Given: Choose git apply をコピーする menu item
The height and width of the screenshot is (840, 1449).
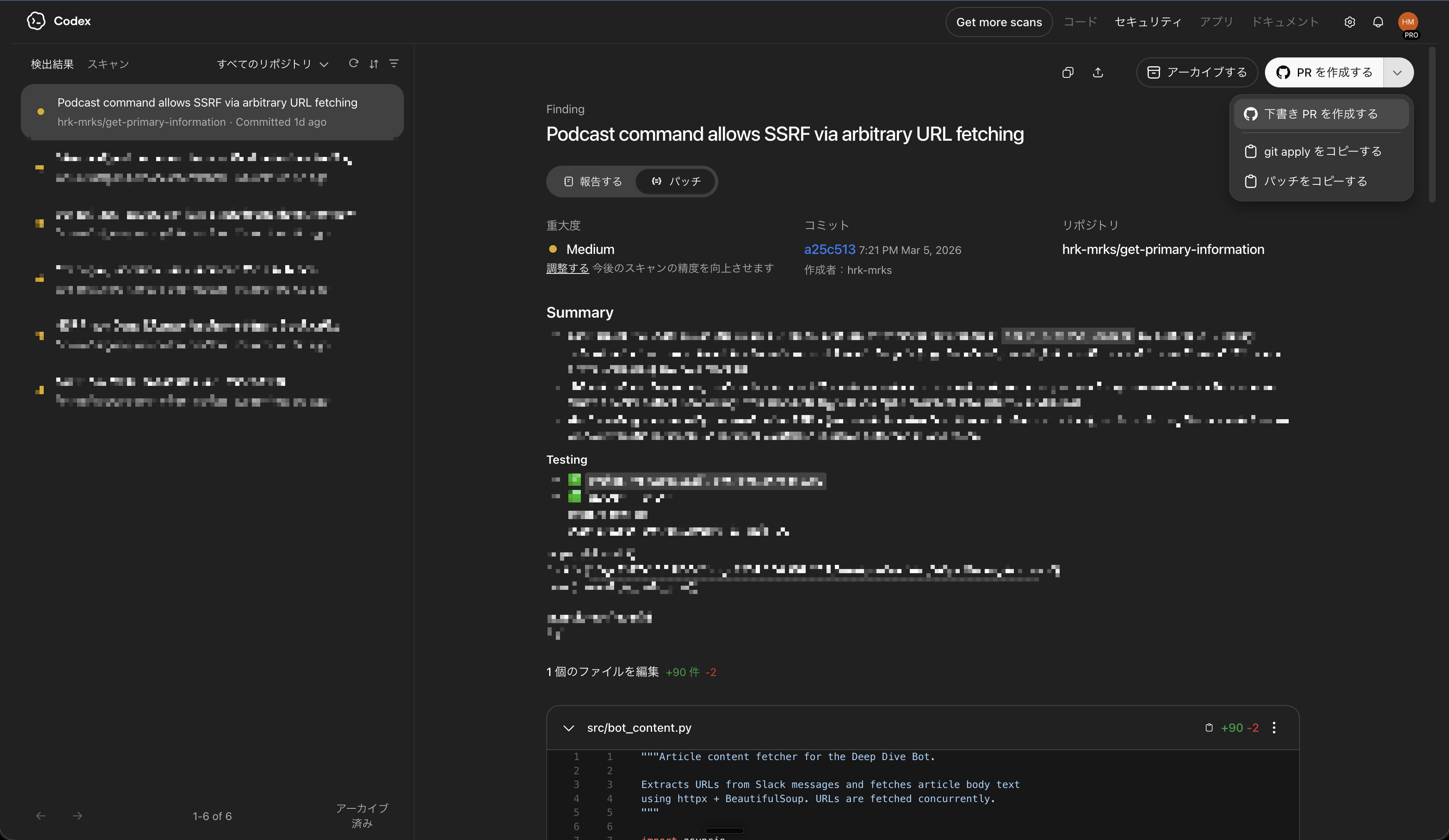Looking at the screenshot, I should [x=1322, y=152].
